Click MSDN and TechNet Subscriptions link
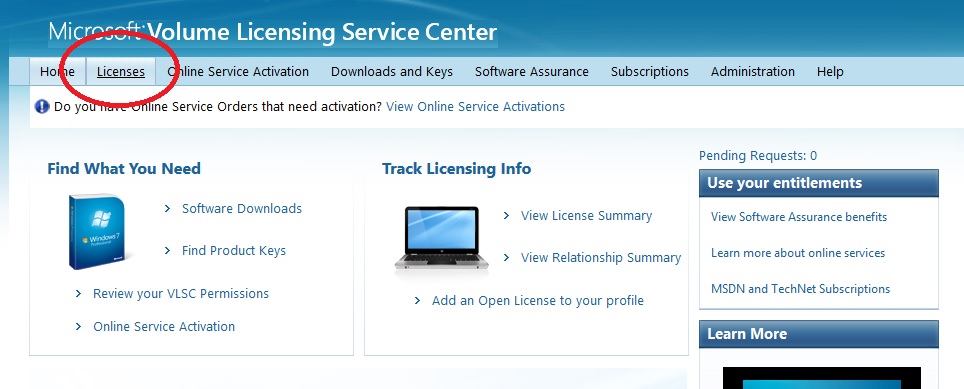This screenshot has width=964, height=389. click(800, 289)
